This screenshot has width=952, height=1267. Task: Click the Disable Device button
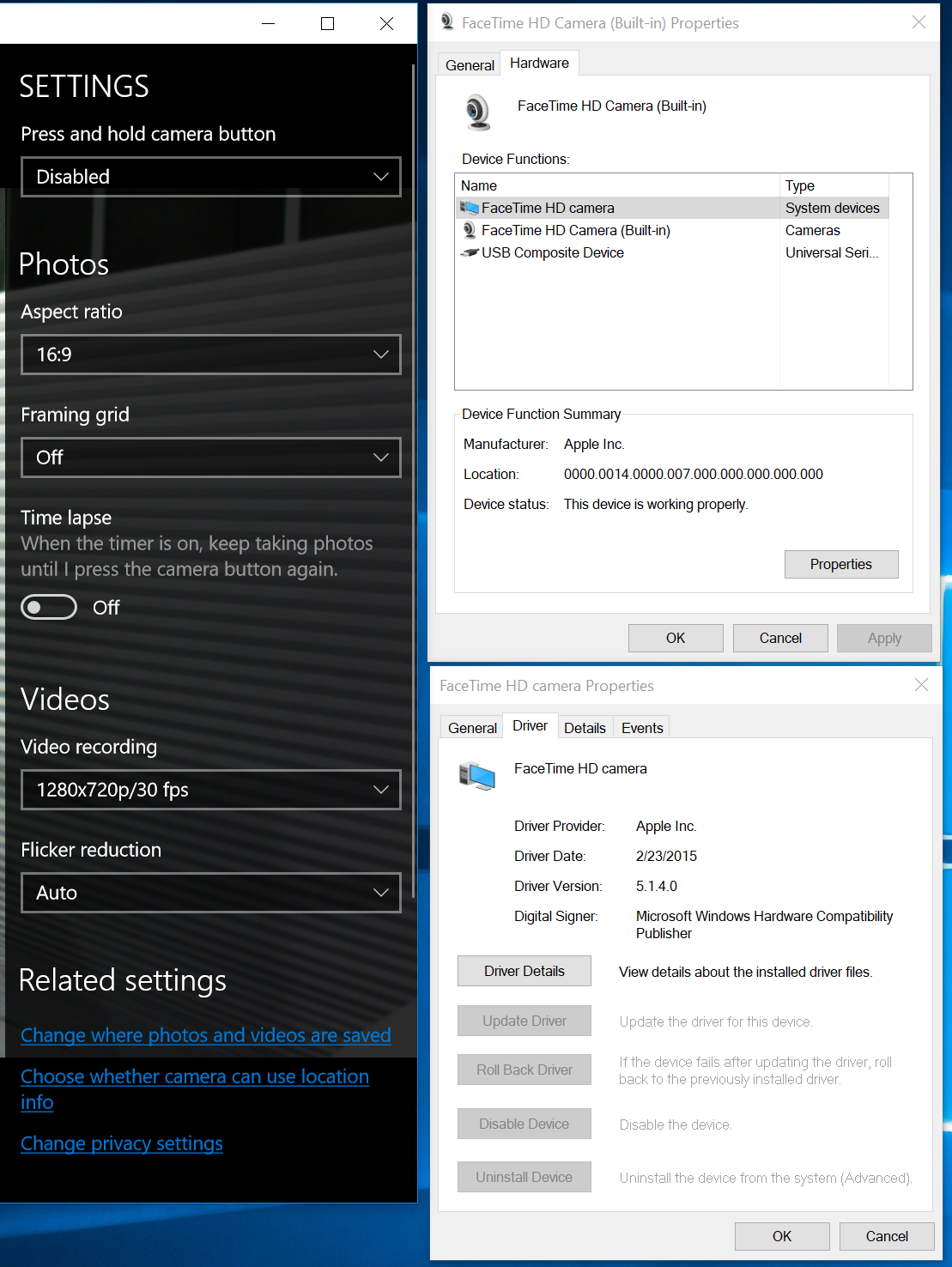pyautogui.click(x=525, y=1124)
